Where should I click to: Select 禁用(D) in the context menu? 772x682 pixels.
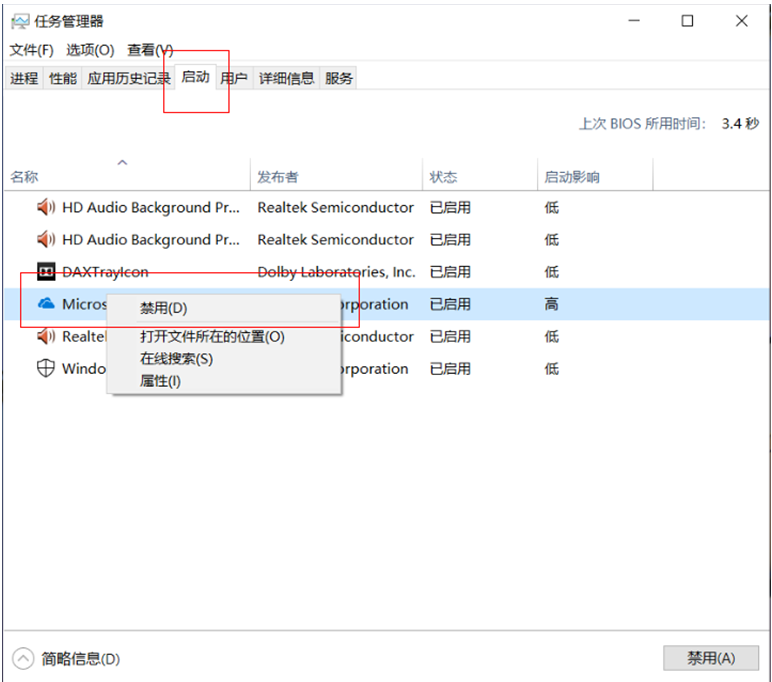pos(163,308)
